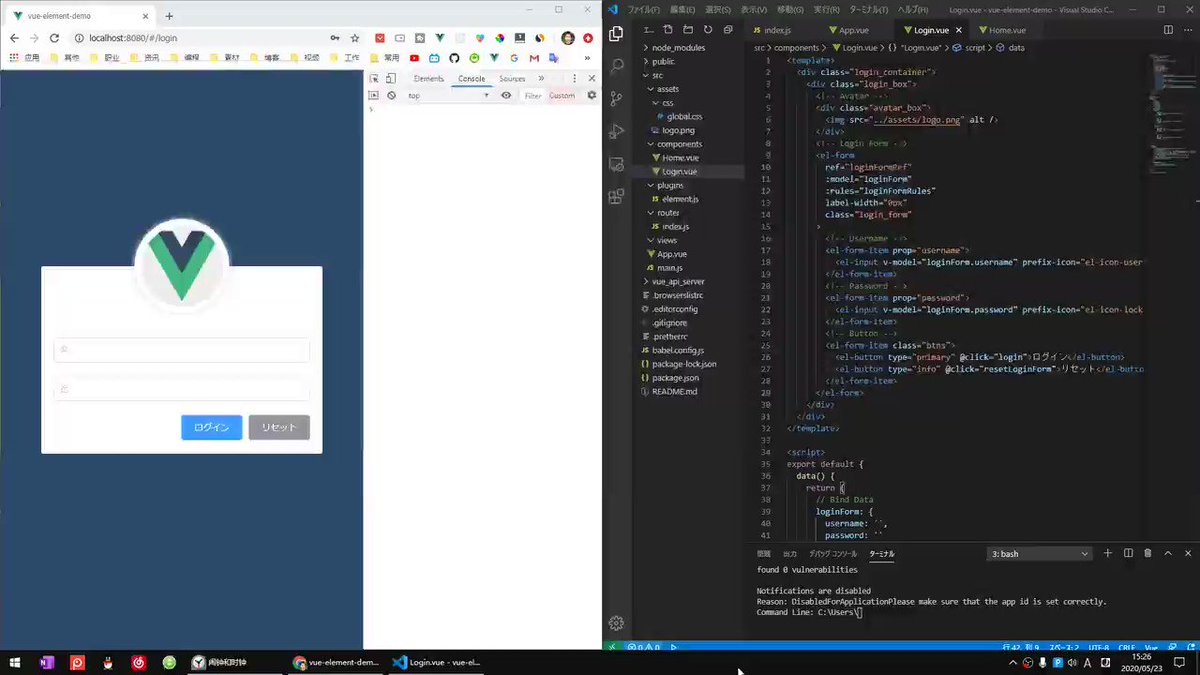Toggle live expression eye in console
Viewport: 1200px width, 675px height.
[506, 95]
